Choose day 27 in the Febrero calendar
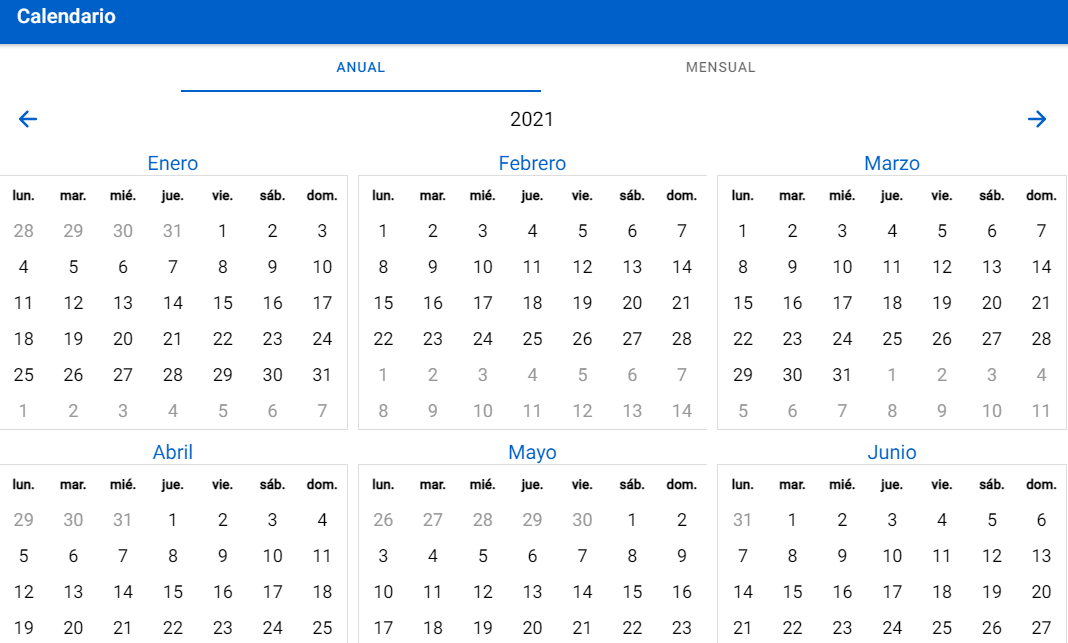Image resolution: width=1068 pixels, height=643 pixels. pyautogui.click(x=632, y=339)
